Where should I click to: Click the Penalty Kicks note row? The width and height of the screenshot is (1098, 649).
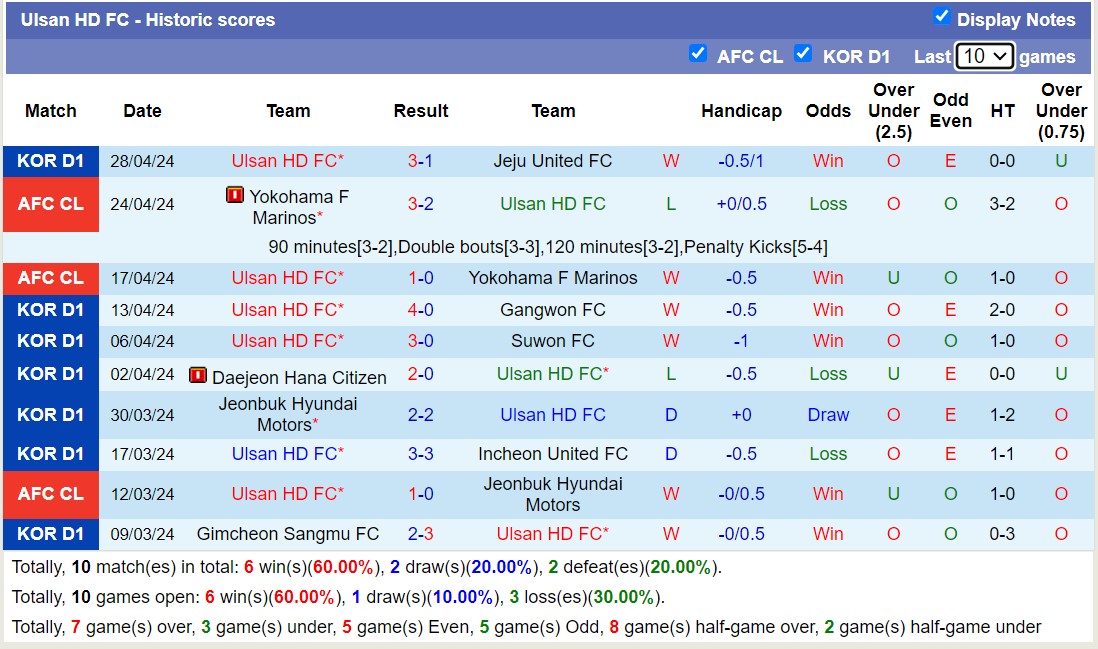coord(549,246)
